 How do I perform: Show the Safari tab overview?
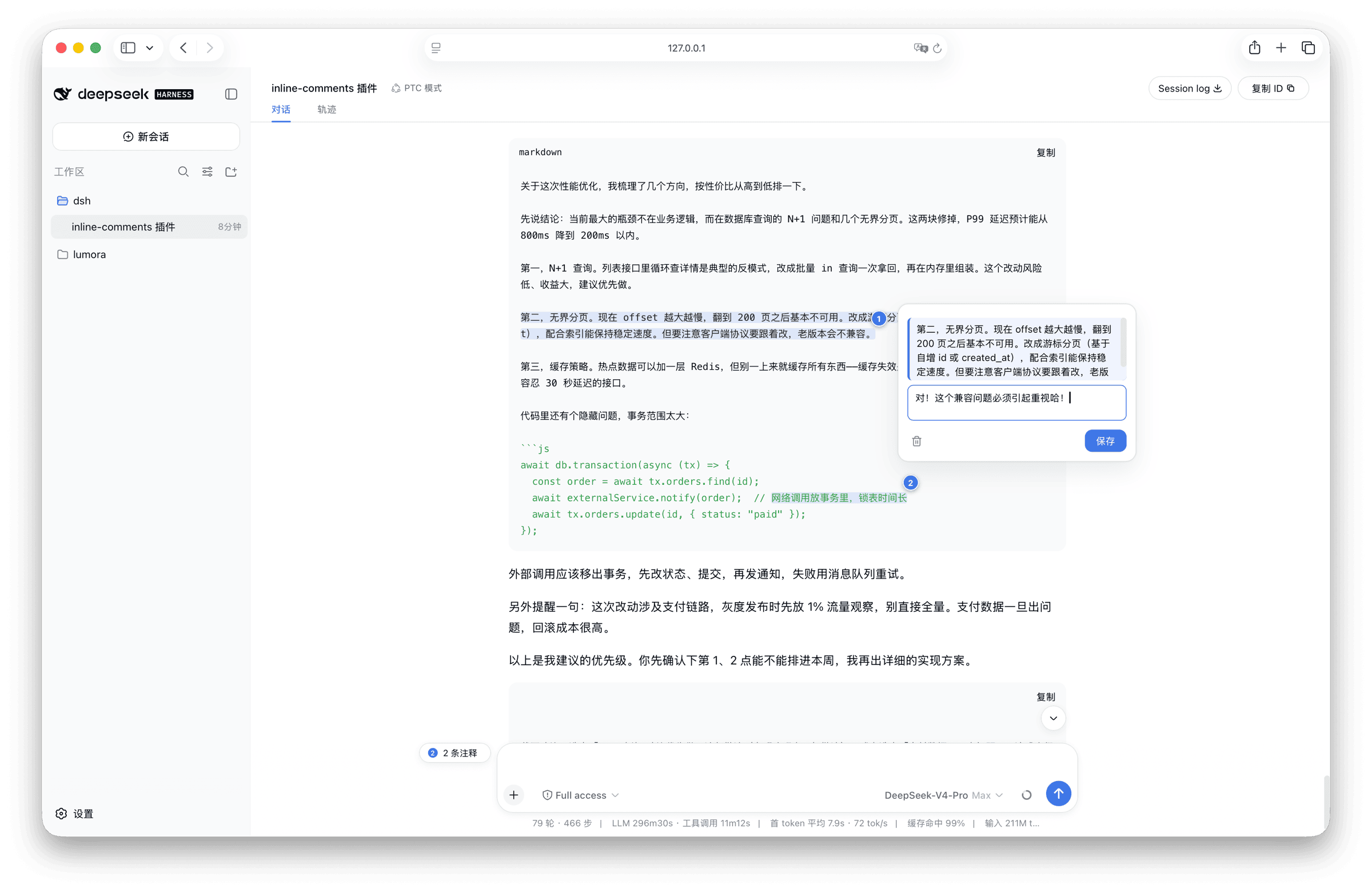coord(1308,48)
